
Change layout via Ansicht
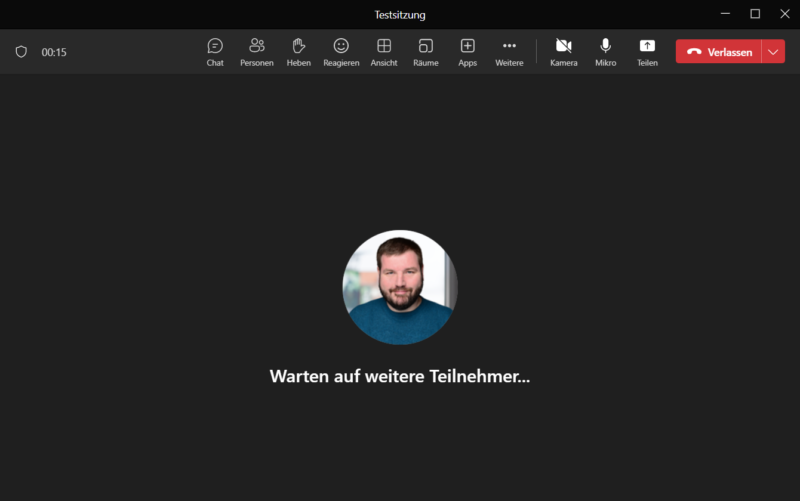pyautogui.click(x=384, y=52)
